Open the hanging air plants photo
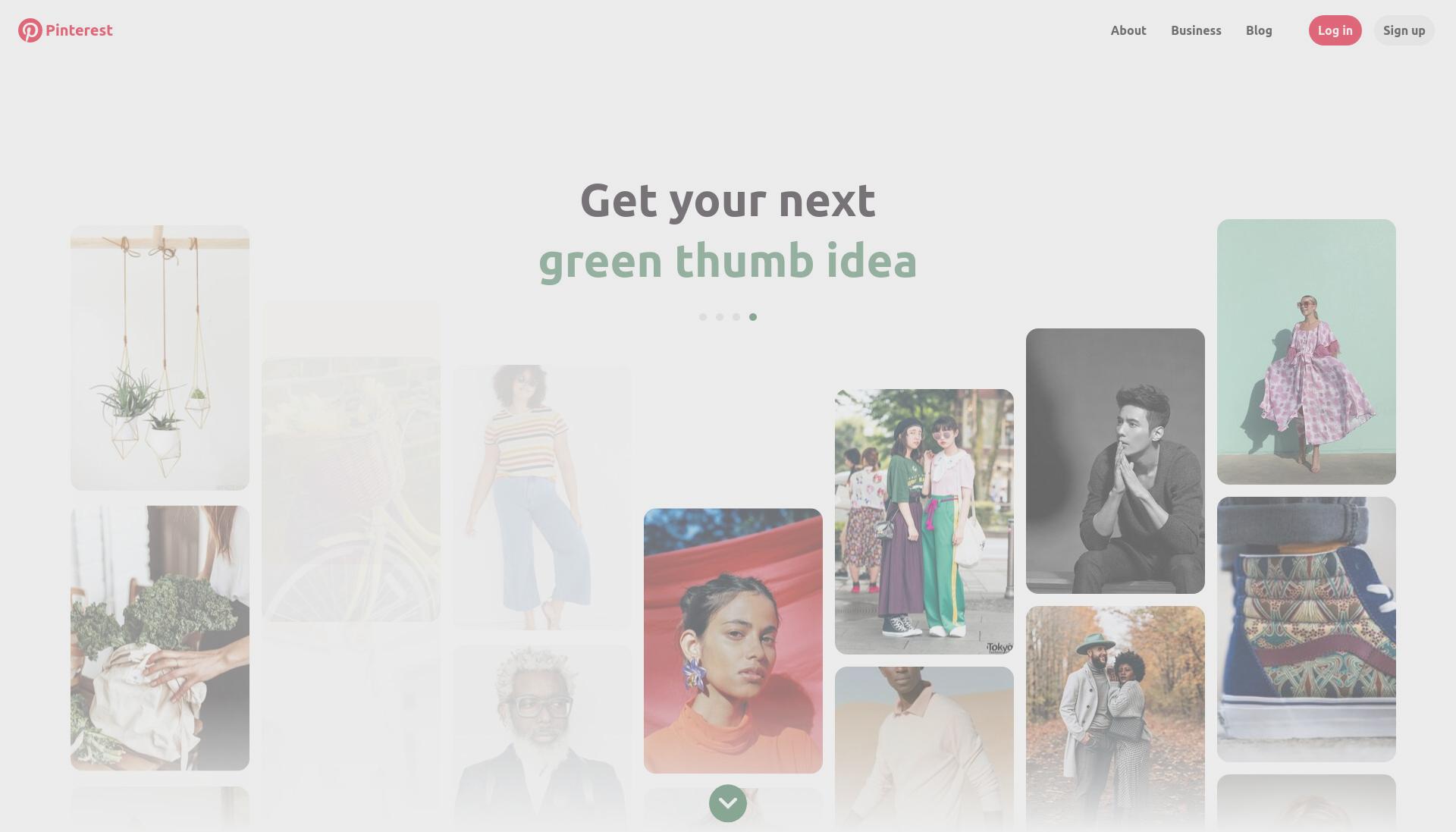This screenshot has height=832, width=1456. pos(160,358)
